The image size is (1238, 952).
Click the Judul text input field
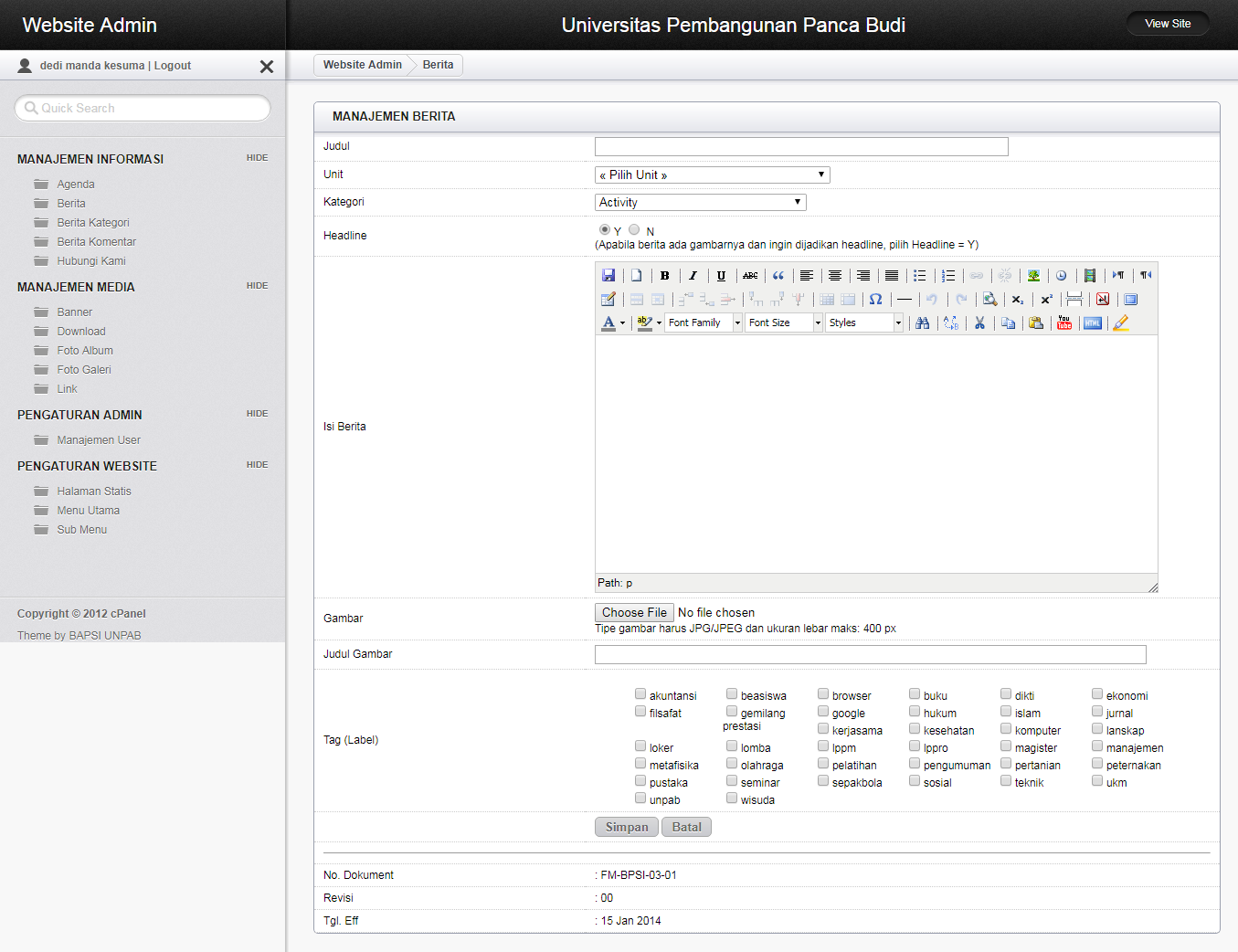click(x=801, y=147)
